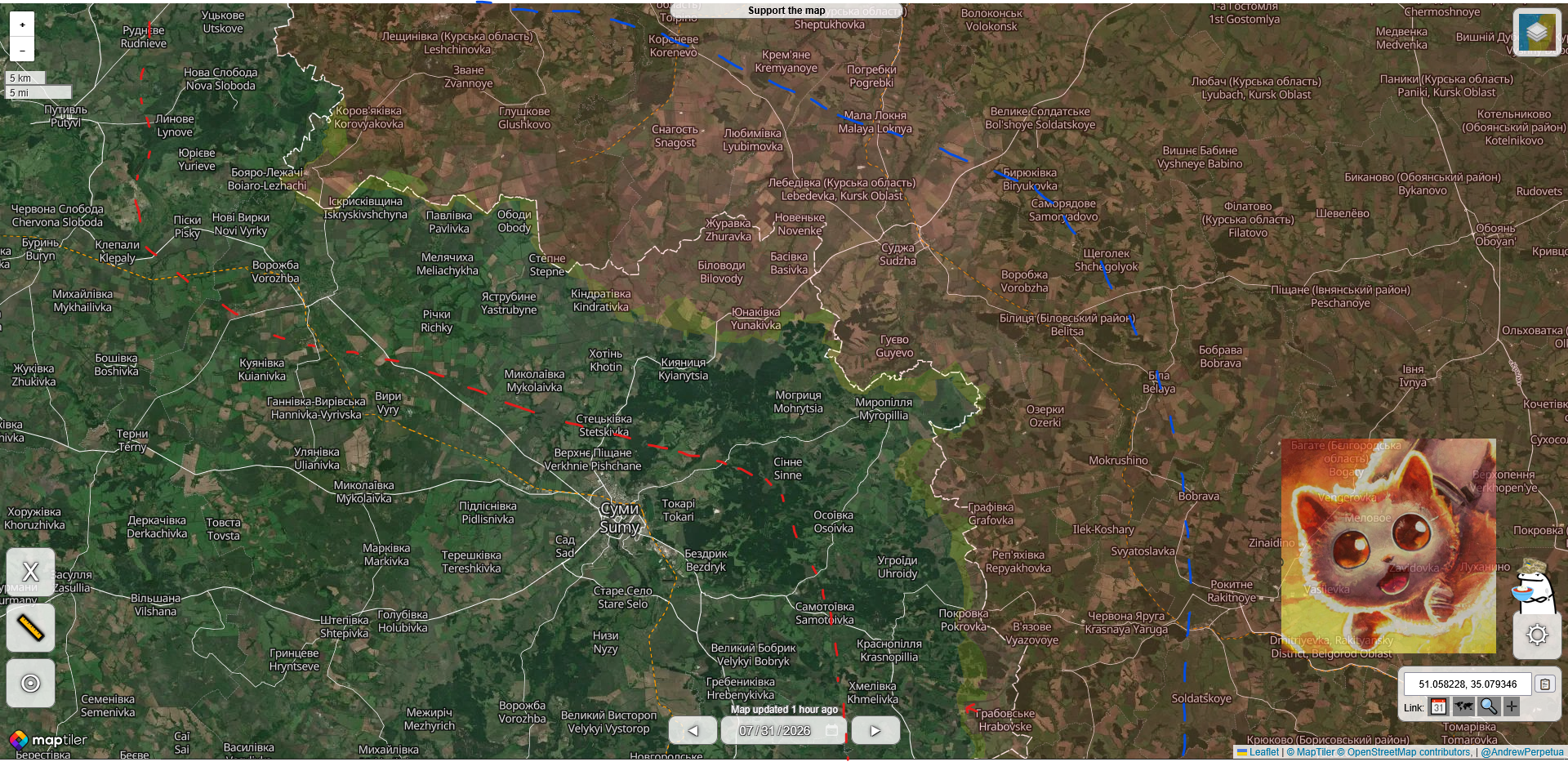Open the map layers switcher
Image resolution: width=1568 pixels, height=762 pixels.
[x=1536, y=33]
